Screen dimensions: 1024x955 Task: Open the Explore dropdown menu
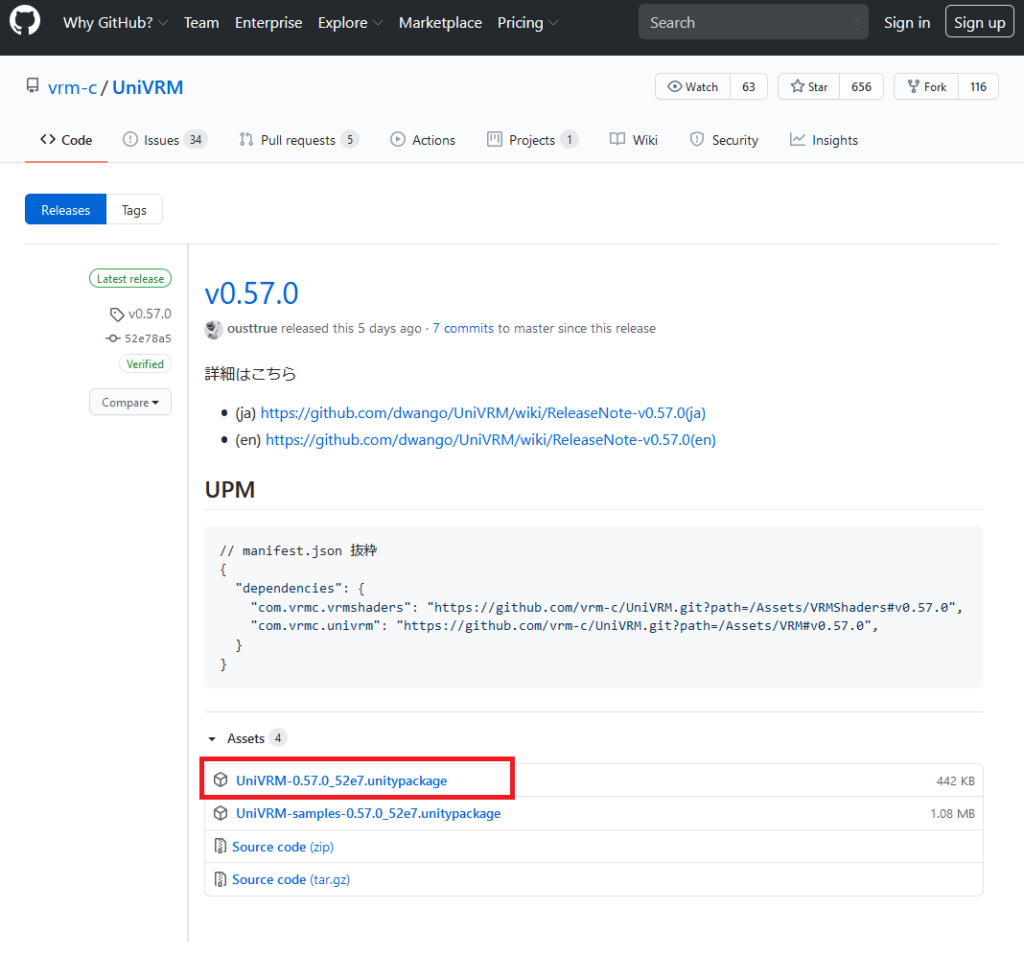tap(350, 23)
